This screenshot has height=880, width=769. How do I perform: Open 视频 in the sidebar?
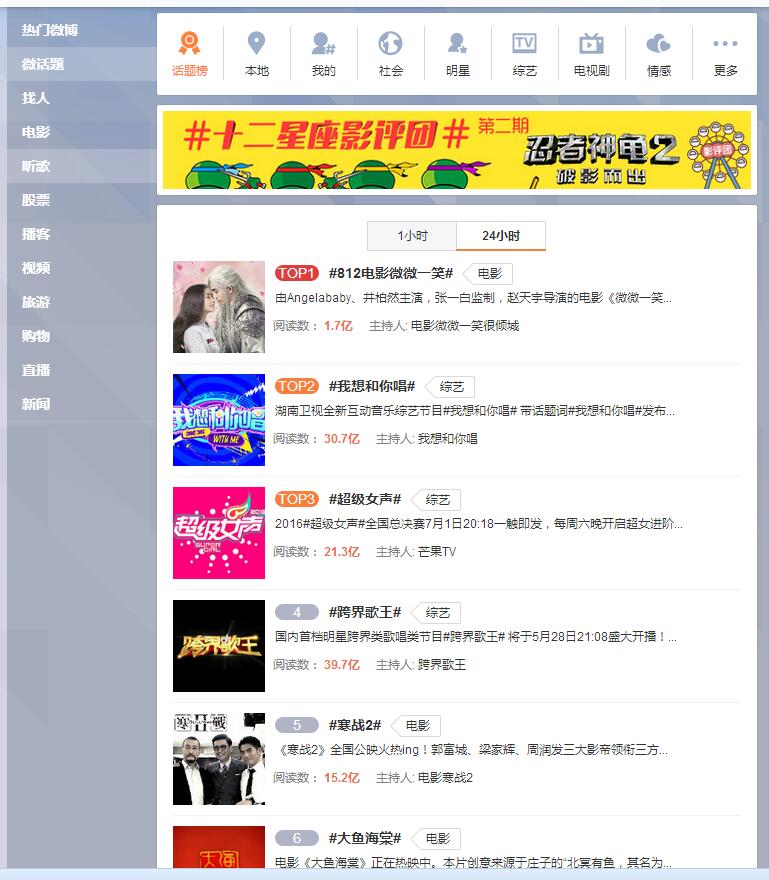click(36, 268)
